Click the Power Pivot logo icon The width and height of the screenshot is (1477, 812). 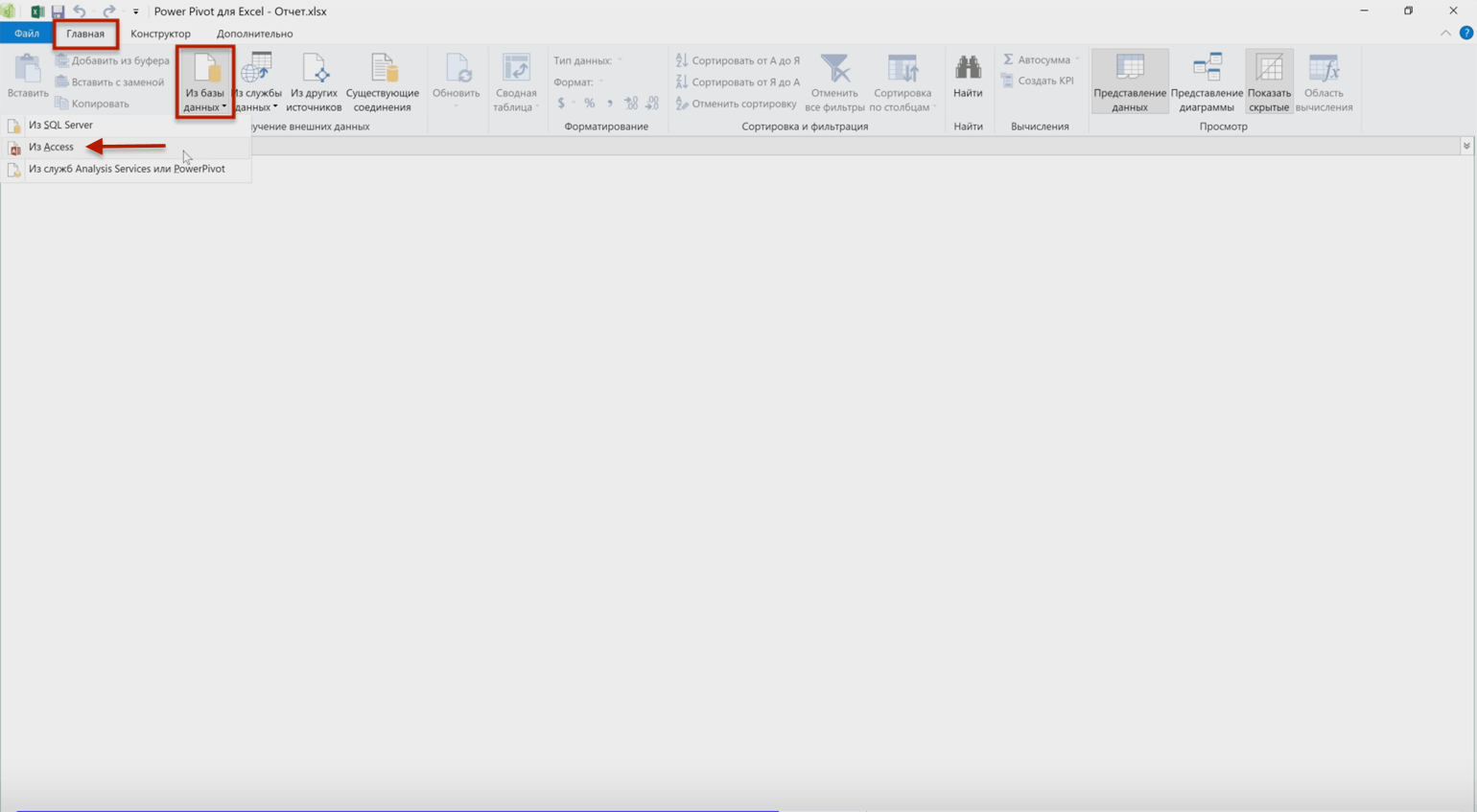(x=9, y=12)
